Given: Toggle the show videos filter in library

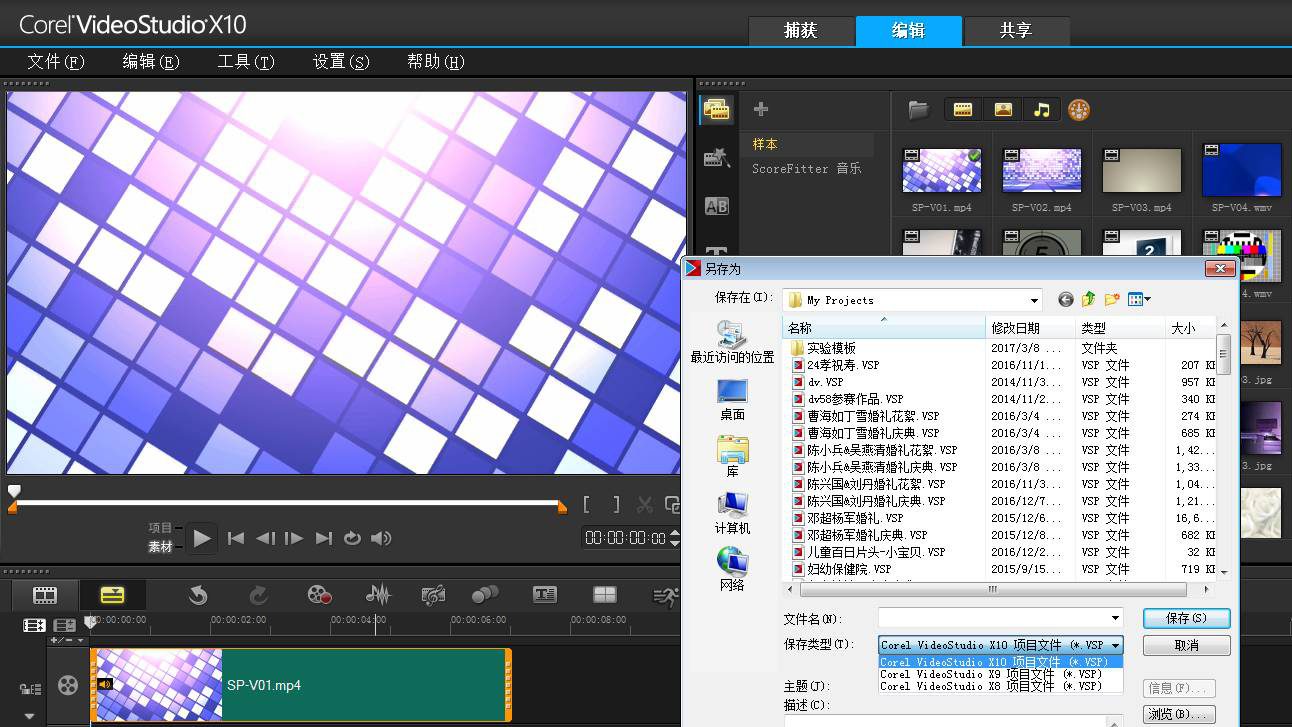Looking at the screenshot, I should tap(963, 110).
